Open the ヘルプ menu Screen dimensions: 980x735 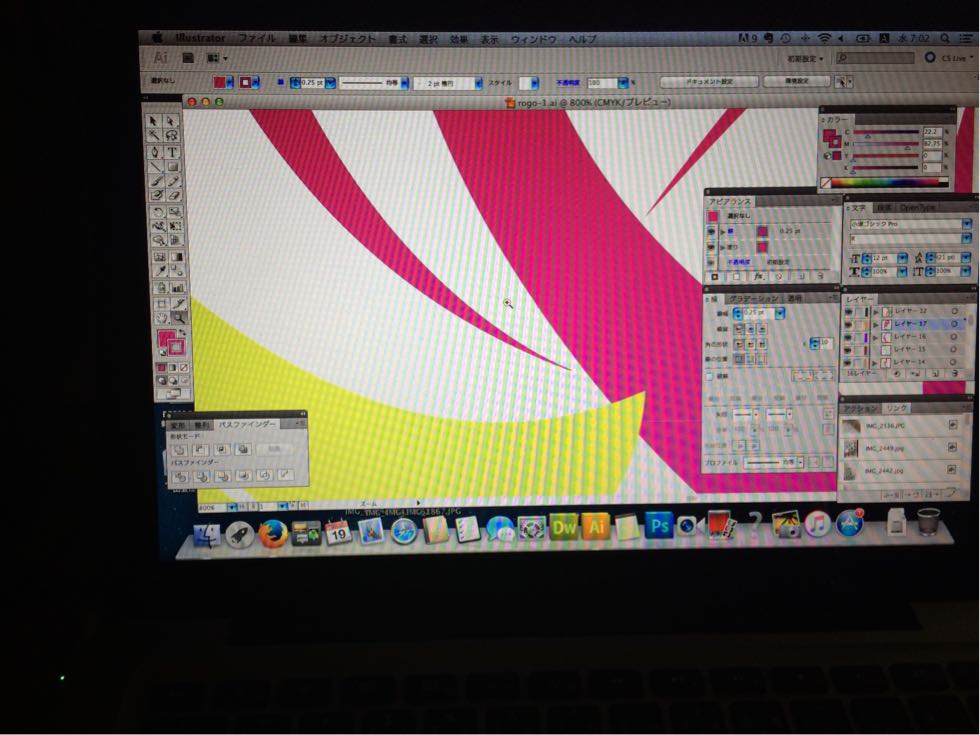[x=582, y=39]
